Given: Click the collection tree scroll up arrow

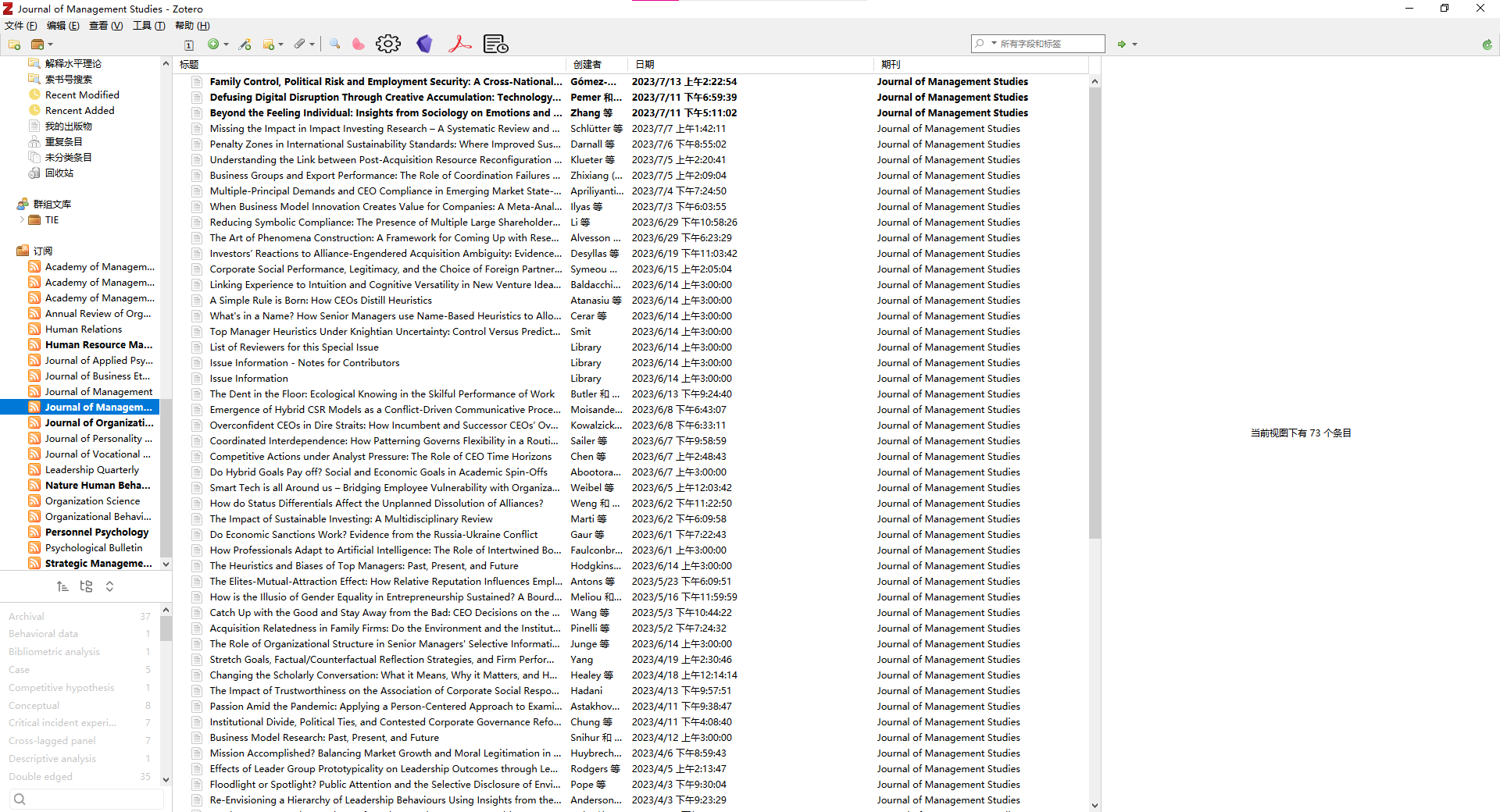Looking at the screenshot, I should click(166, 64).
